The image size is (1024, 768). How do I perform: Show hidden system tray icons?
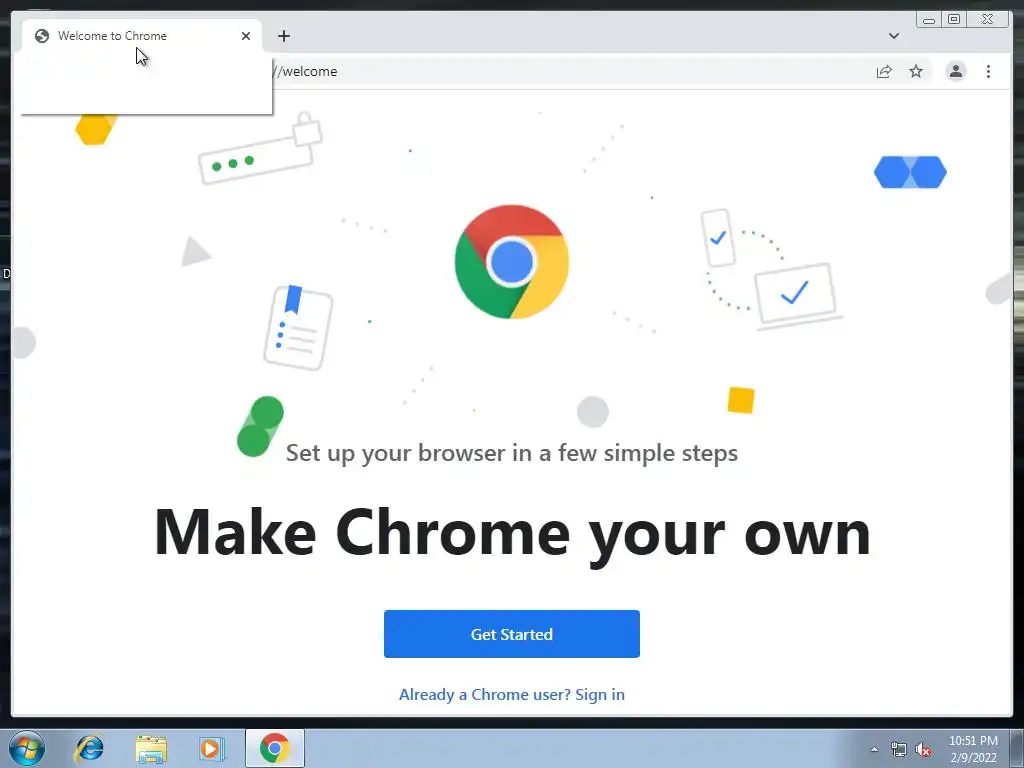874,749
